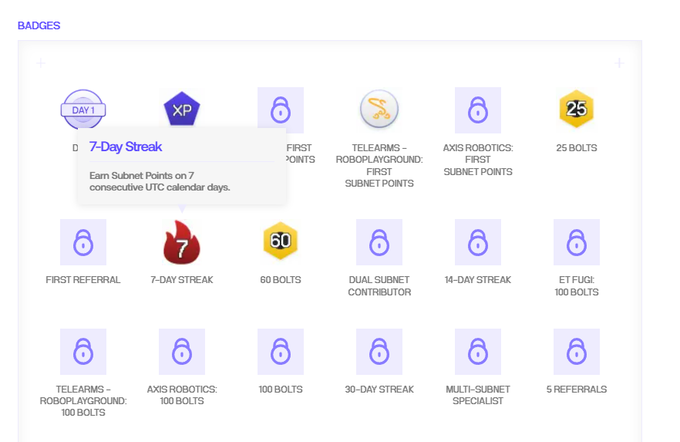Image resolution: width=680 pixels, height=442 pixels.
Task: Click the 'FIRST REFERRAL' label text
Action: coord(83,280)
